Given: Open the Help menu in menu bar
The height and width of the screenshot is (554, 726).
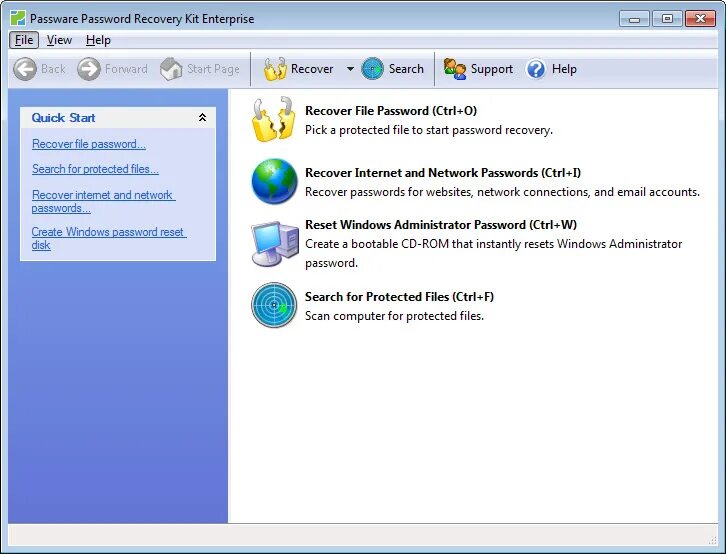Looking at the screenshot, I should point(98,40).
